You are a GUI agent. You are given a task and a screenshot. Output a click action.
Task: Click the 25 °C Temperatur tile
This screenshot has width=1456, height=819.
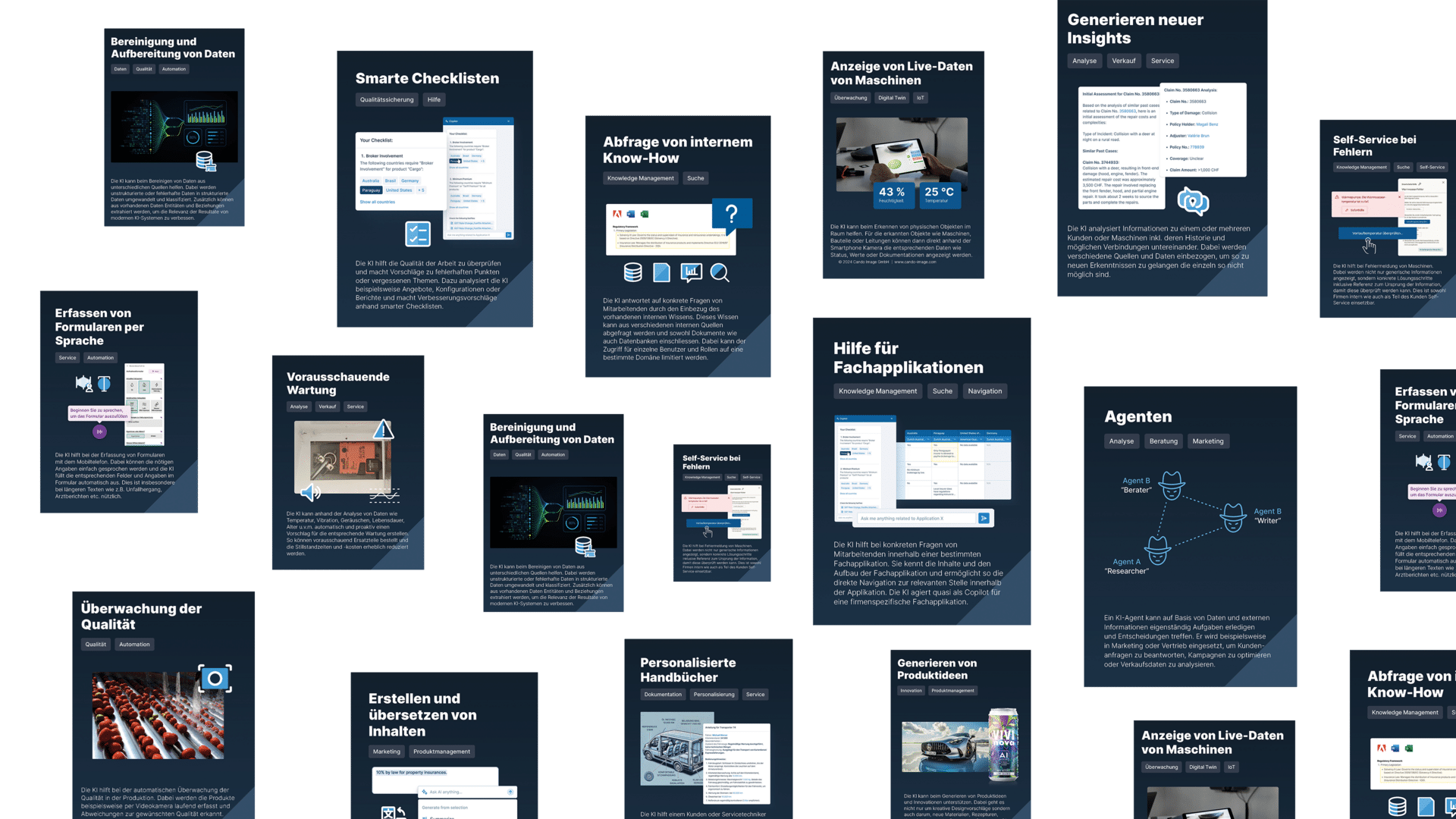[x=939, y=195]
